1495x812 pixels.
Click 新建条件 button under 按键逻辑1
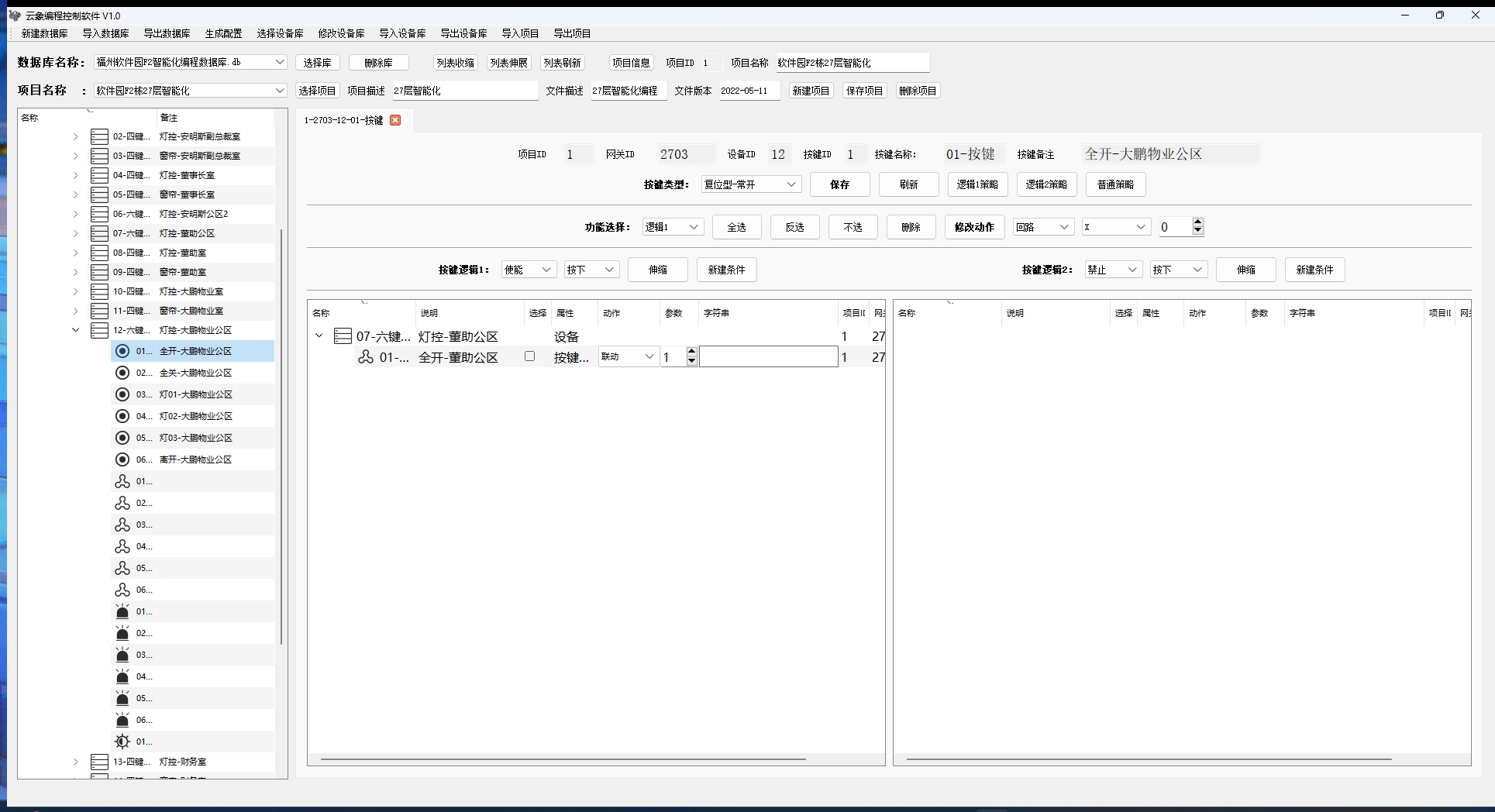pos(726,270)
